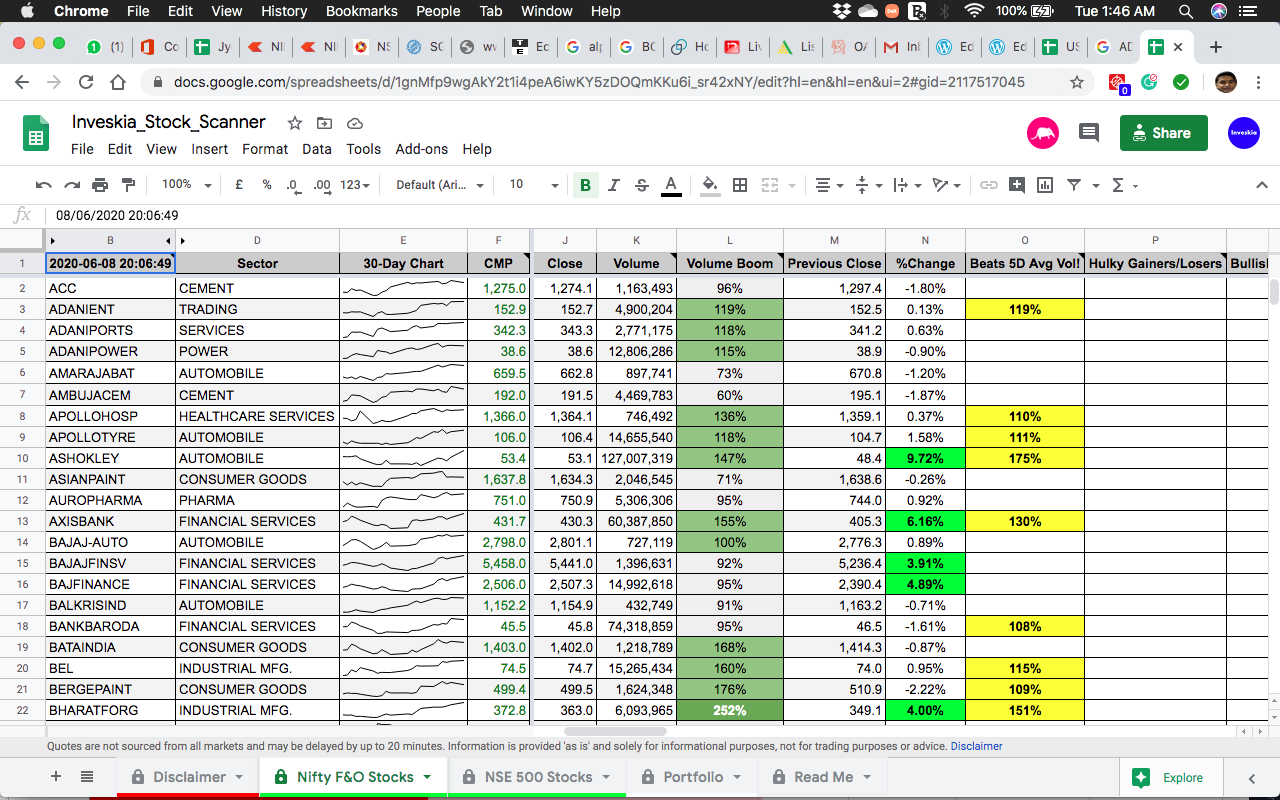
Task: Click inside the formula bar
Action: 300,214
